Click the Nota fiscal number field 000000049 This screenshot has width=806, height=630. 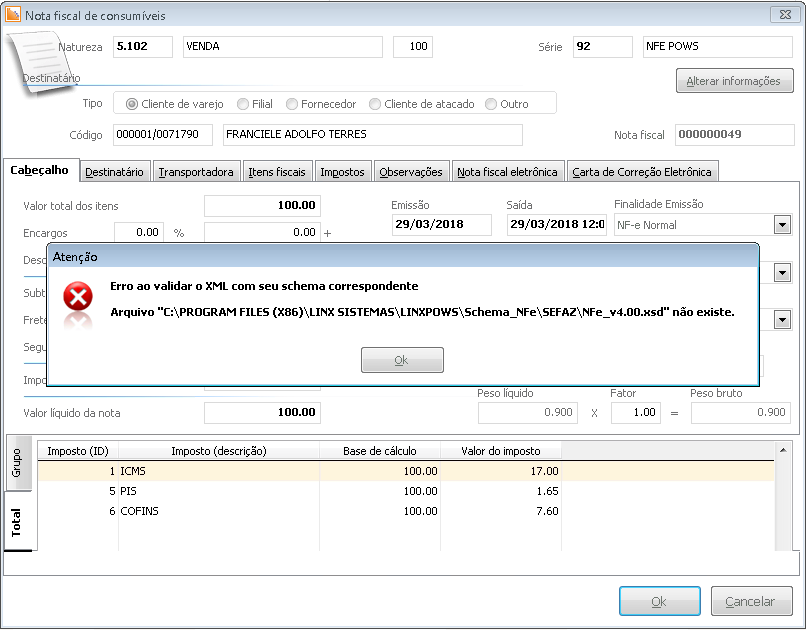(x=735, y=135)
